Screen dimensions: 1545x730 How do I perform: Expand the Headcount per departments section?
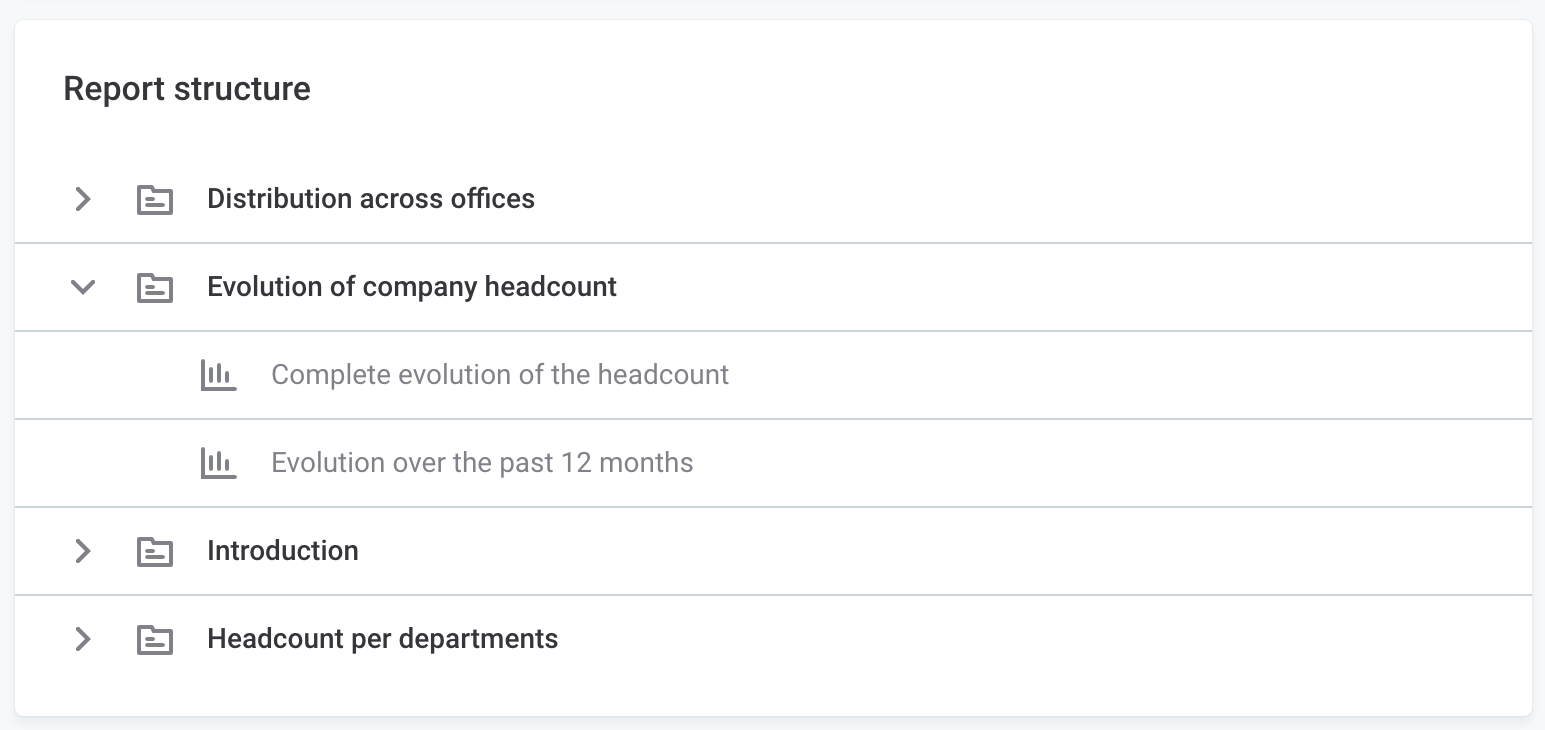point(83,639)
